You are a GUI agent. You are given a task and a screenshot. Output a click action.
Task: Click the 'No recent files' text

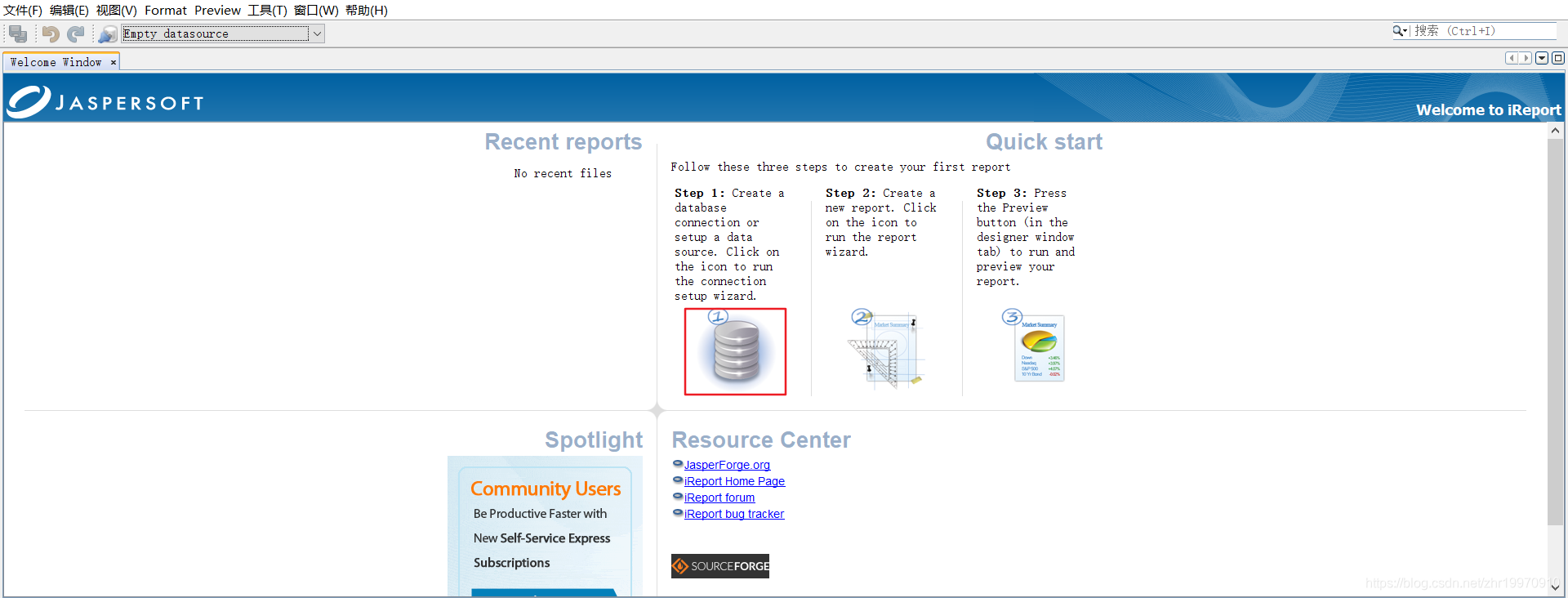pos(563,173)
